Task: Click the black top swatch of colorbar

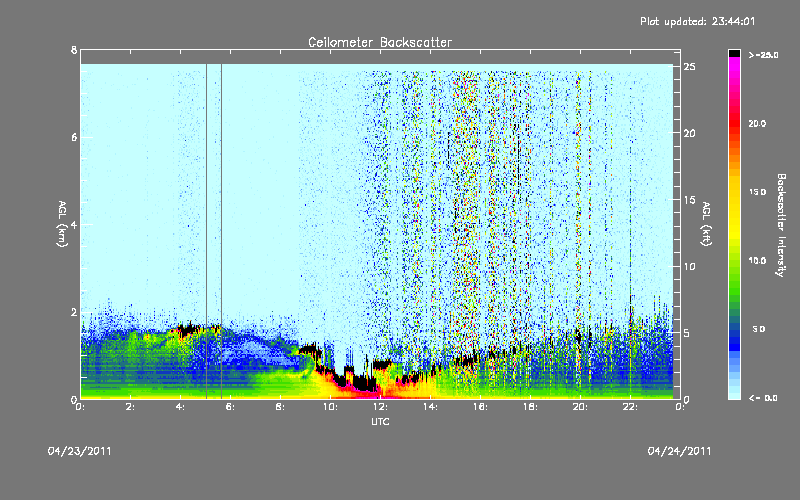Action: pos(734,53)
